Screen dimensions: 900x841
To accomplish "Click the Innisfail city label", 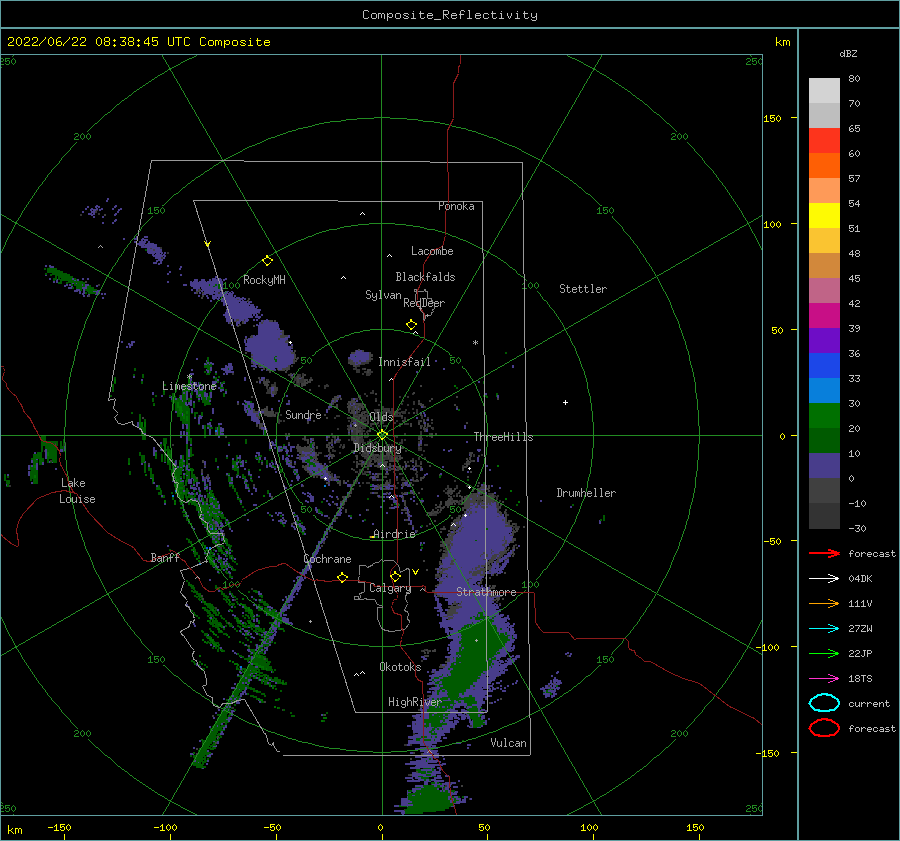I will (x=404, y=362).
